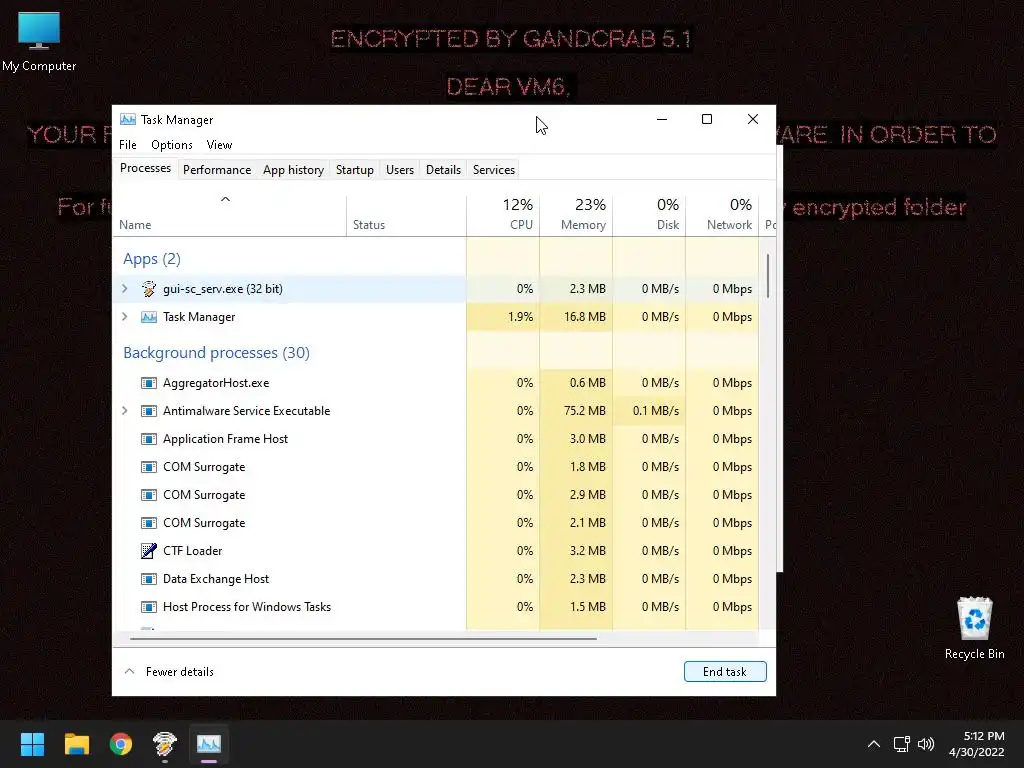Expand Antimalware Service Executable group
Viewport: 1024px width, 768px height.
tap(125, 411)
